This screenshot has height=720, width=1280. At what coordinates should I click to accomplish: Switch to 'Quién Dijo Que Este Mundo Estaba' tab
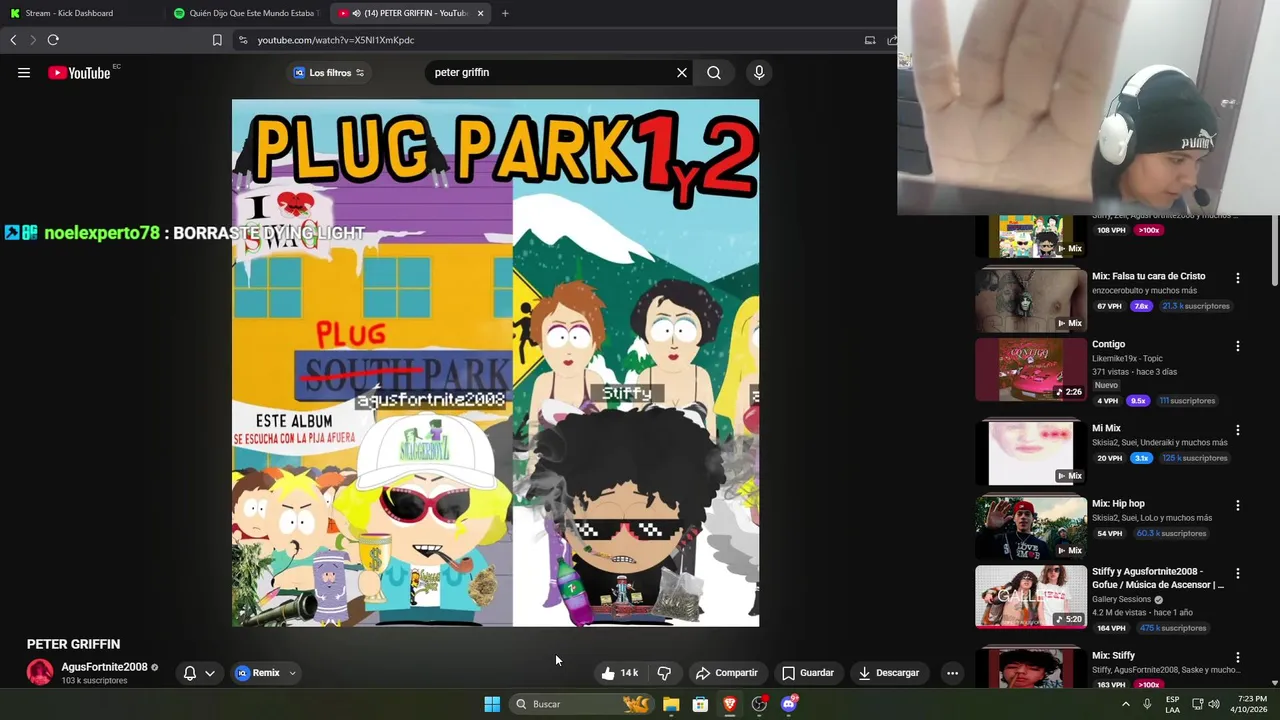[x=247, y=13]
